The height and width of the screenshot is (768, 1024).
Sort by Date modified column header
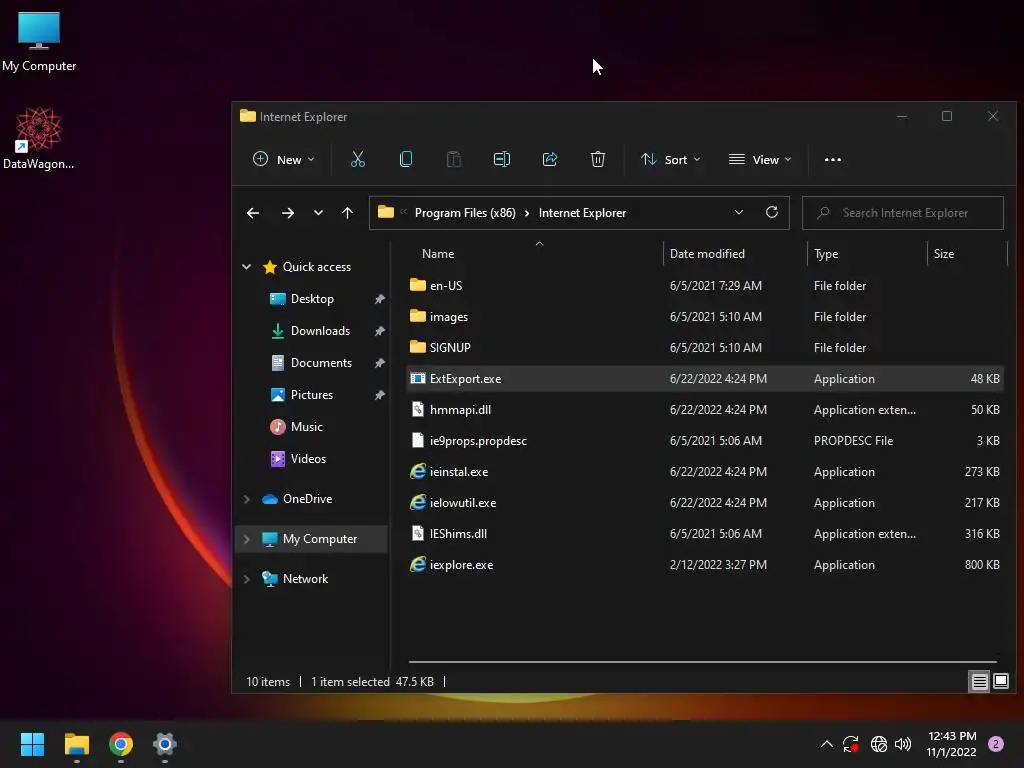tap(735, 253)
